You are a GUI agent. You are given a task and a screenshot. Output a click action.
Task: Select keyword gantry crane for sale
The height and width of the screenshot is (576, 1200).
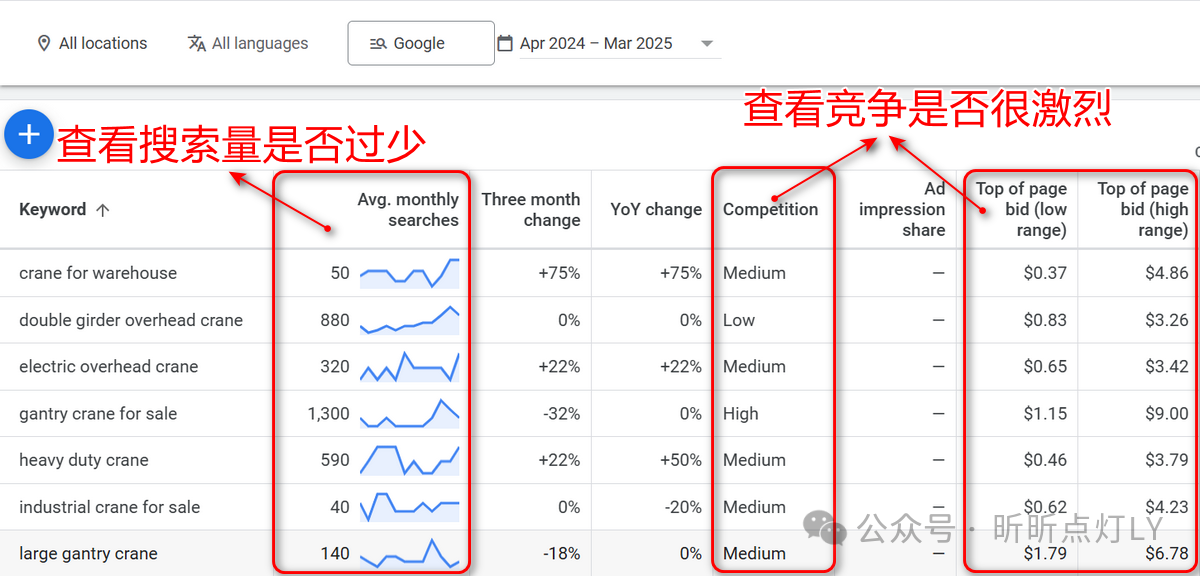point(97,413)
